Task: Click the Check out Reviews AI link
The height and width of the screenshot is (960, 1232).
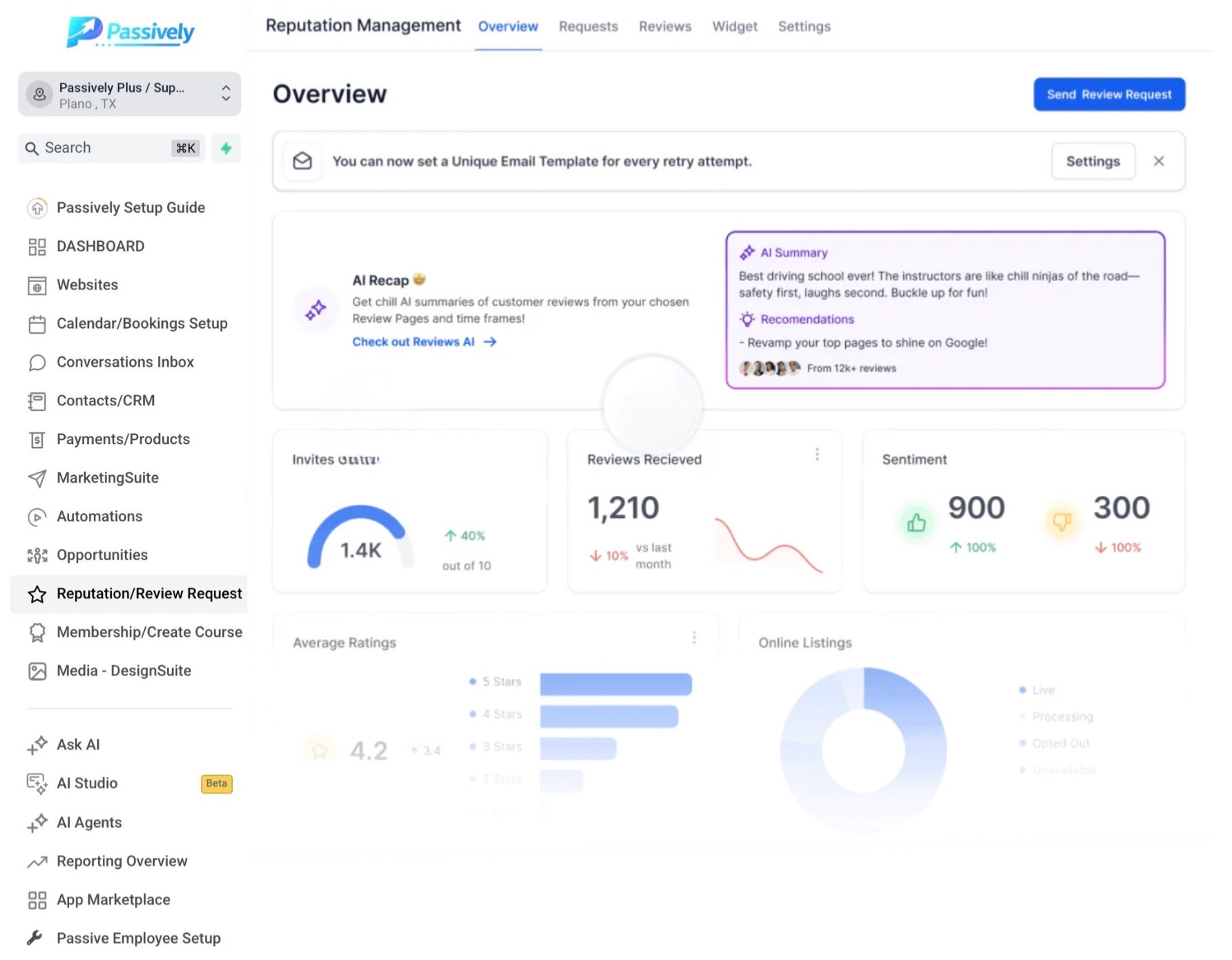Action: pos(424,342)
